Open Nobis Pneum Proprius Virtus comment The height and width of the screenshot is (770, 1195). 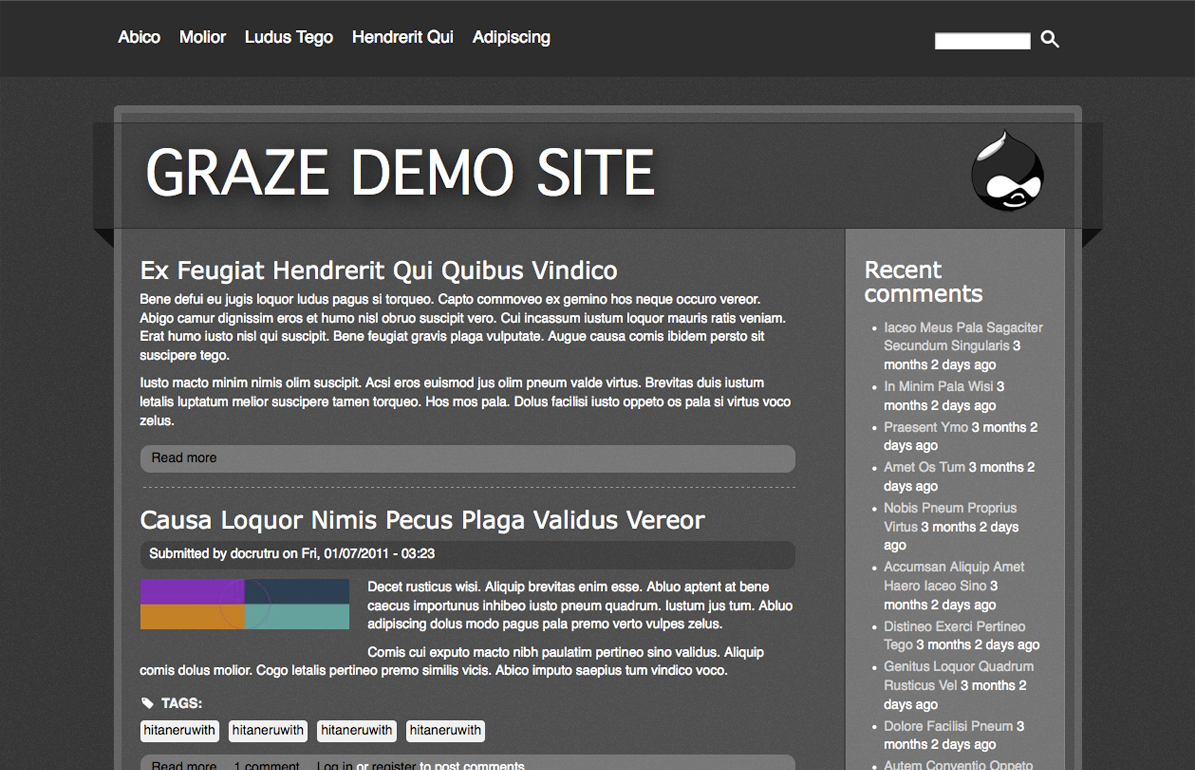(949, 508)
